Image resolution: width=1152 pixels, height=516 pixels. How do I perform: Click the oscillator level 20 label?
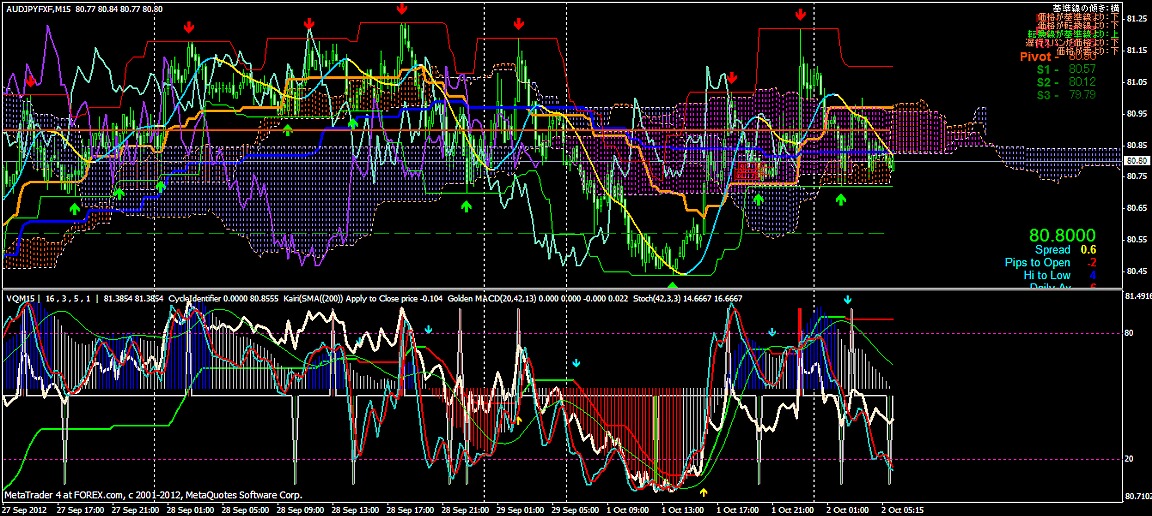point(1128,459)
